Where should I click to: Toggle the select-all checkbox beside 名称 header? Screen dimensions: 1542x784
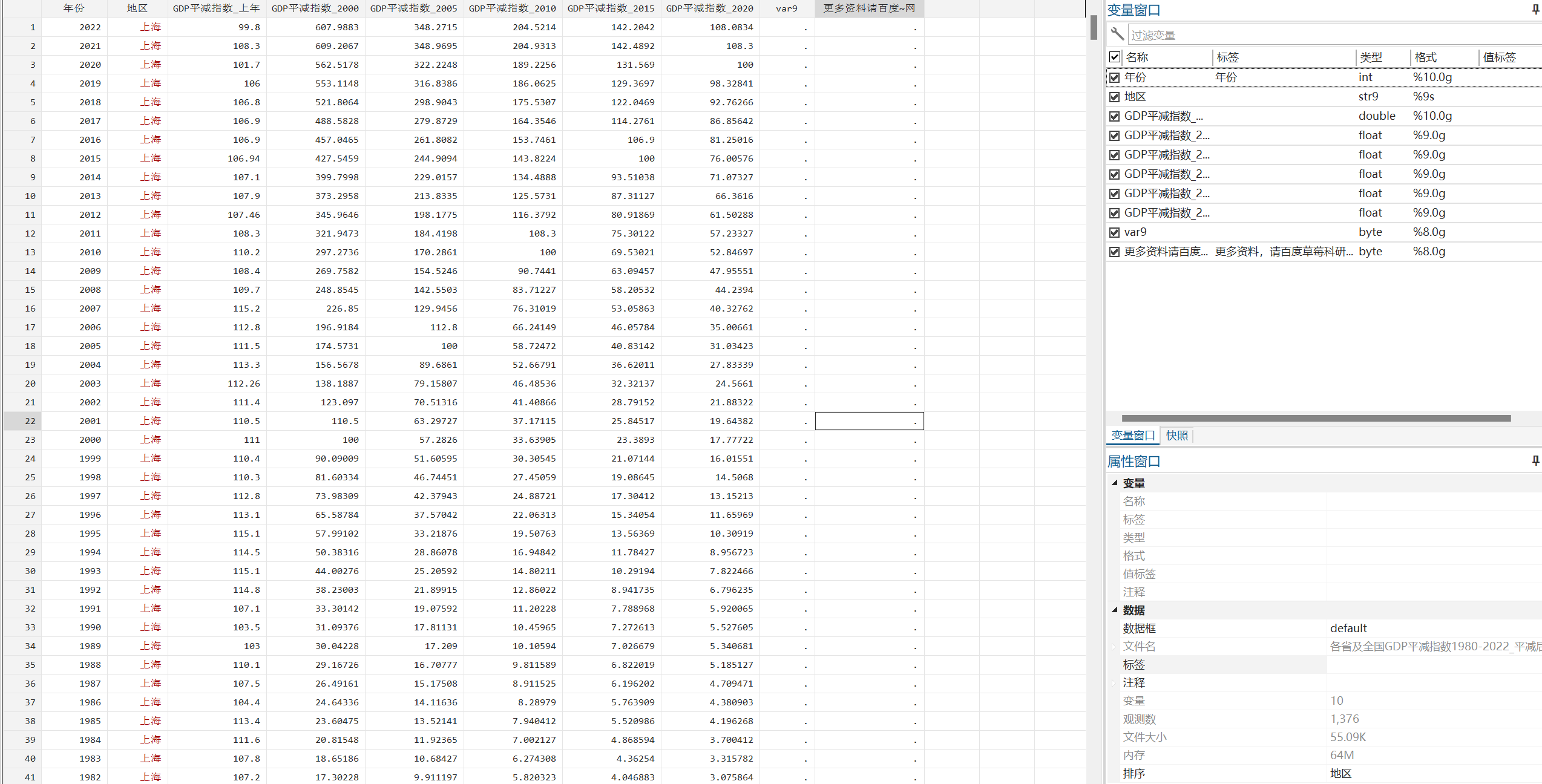(x=1114, y=57)
